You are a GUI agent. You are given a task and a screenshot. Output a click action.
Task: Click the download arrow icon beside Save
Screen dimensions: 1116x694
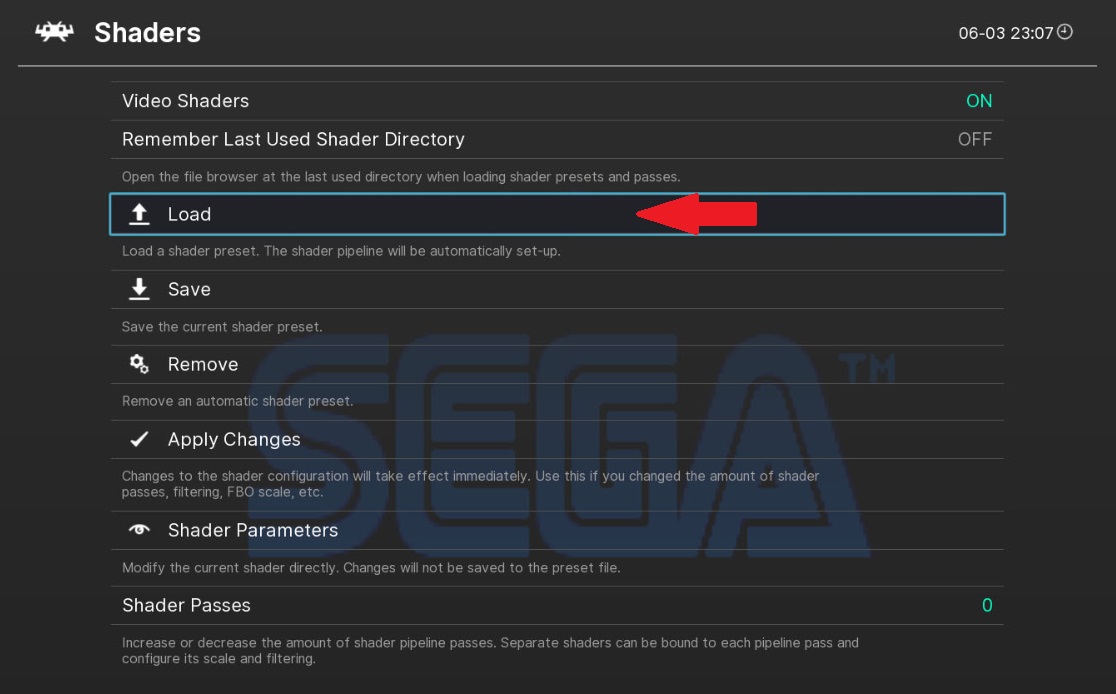point(140,289)
